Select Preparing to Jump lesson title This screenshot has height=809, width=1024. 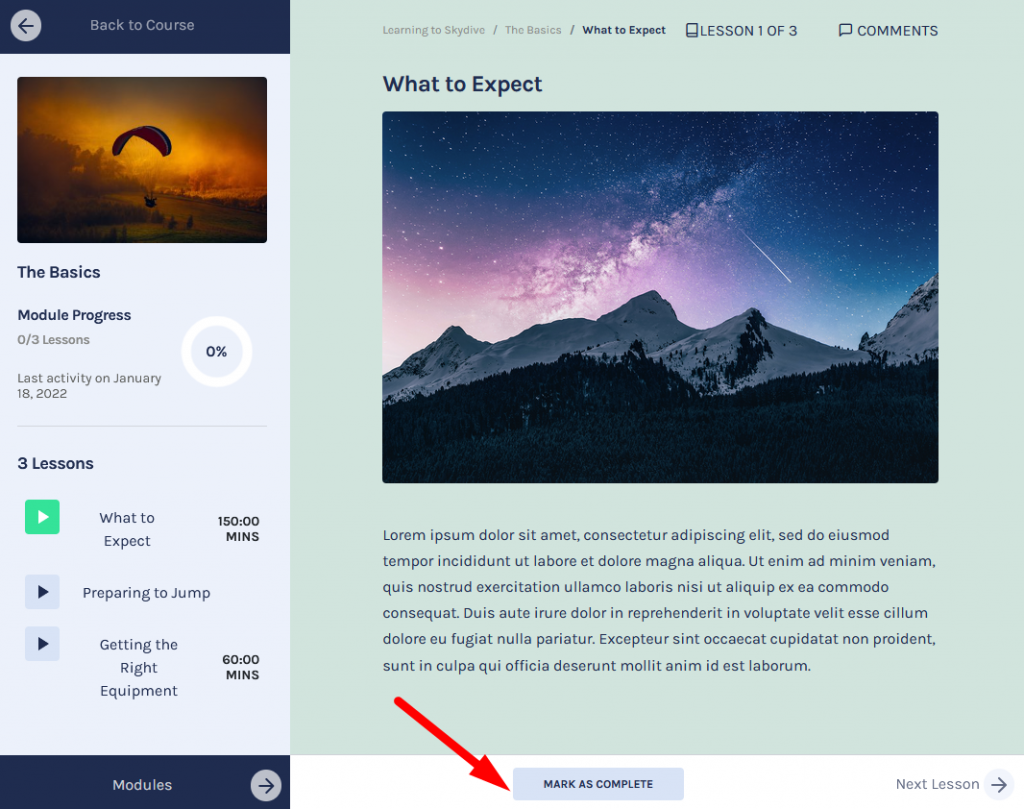point(146,593)
